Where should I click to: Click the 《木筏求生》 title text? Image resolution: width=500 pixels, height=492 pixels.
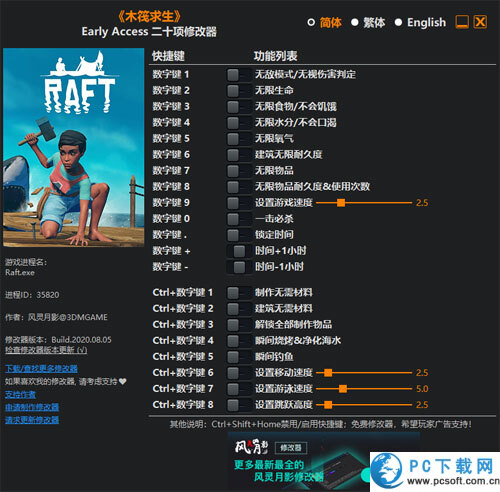pos(149,16)
